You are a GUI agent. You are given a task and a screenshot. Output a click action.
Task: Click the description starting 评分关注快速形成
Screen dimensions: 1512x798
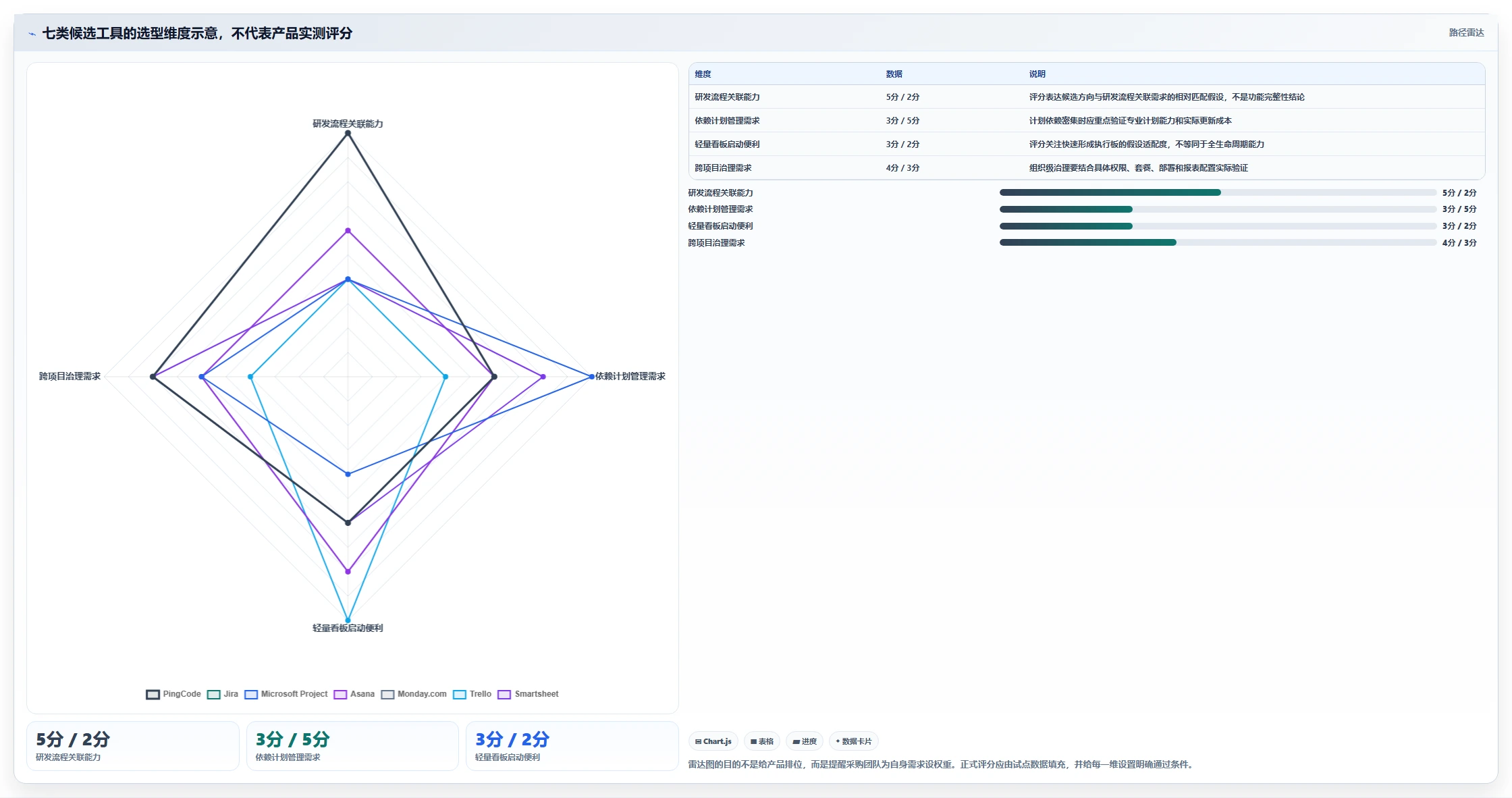click(x=1146, y=144)
